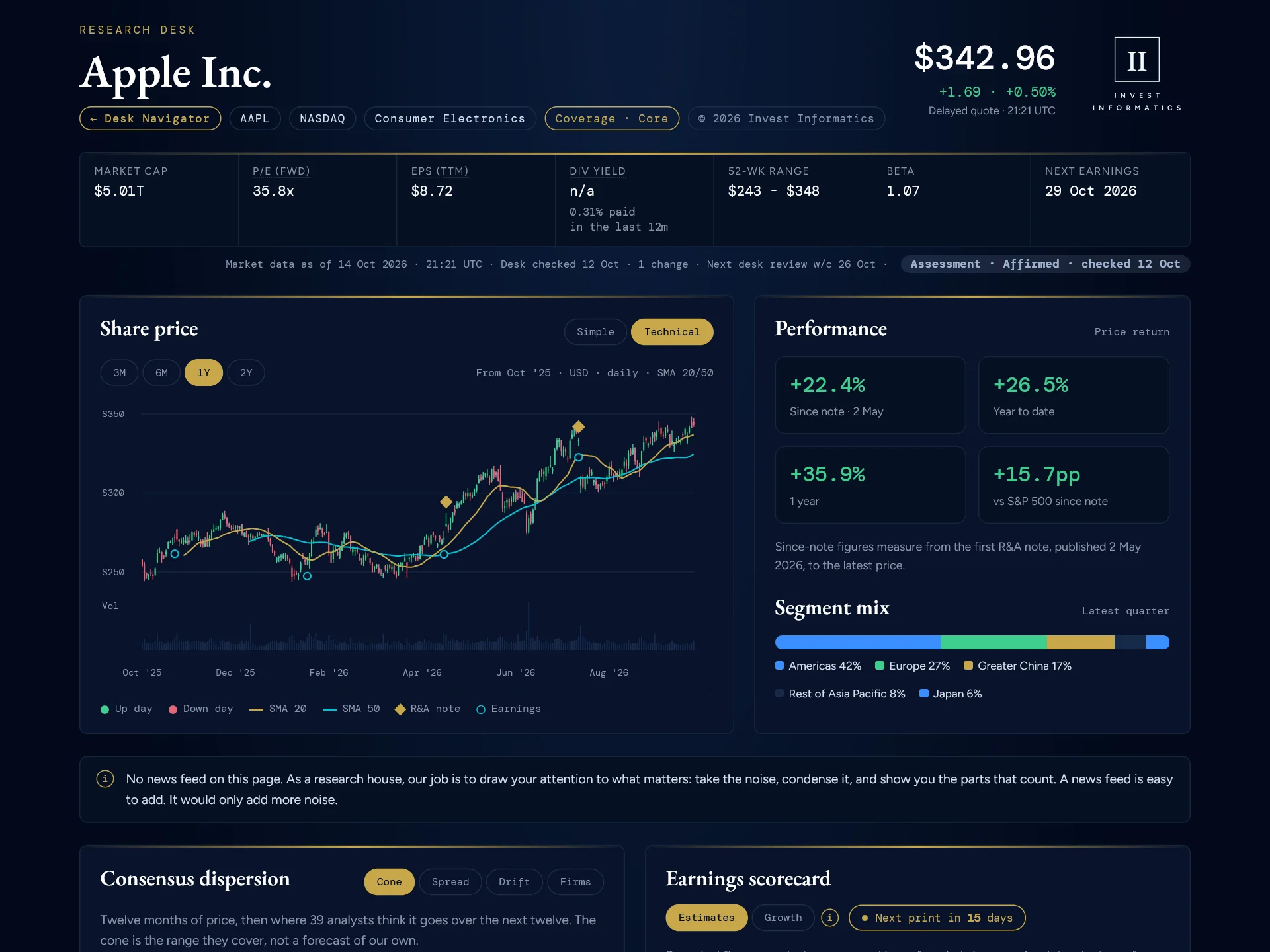Click the Next print in 15 days pill
Viewport: 1270px width, 952px height.
937,918
